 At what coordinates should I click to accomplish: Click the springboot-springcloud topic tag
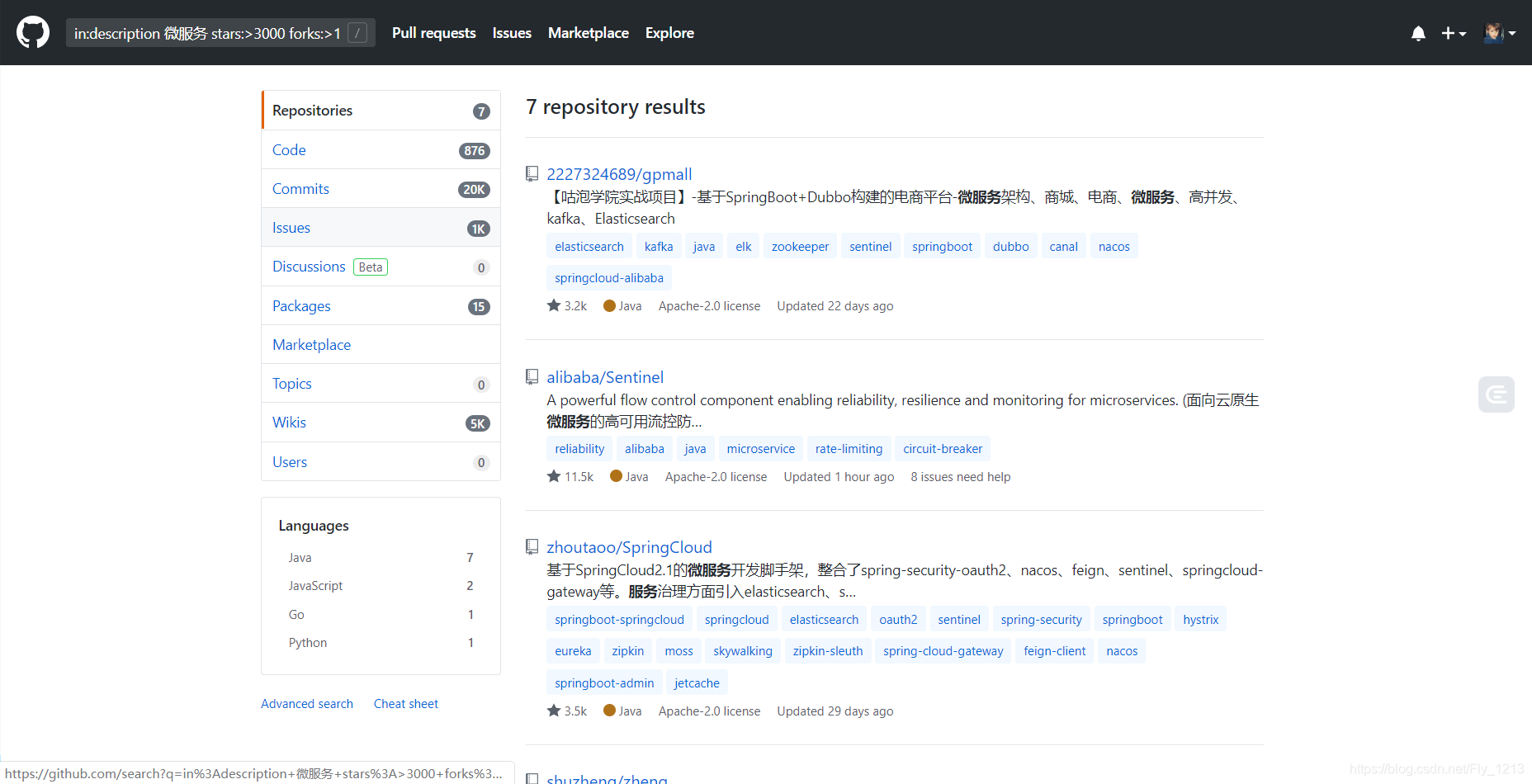point(619,620)
